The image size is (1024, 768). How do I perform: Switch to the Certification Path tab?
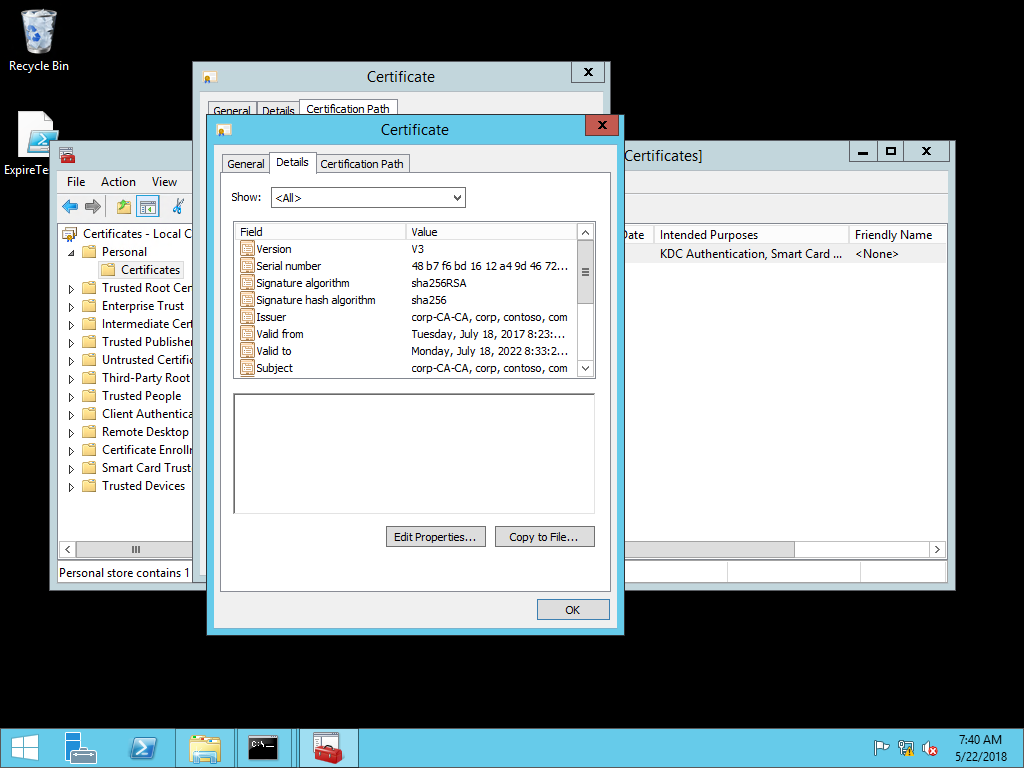pos(362,164)
